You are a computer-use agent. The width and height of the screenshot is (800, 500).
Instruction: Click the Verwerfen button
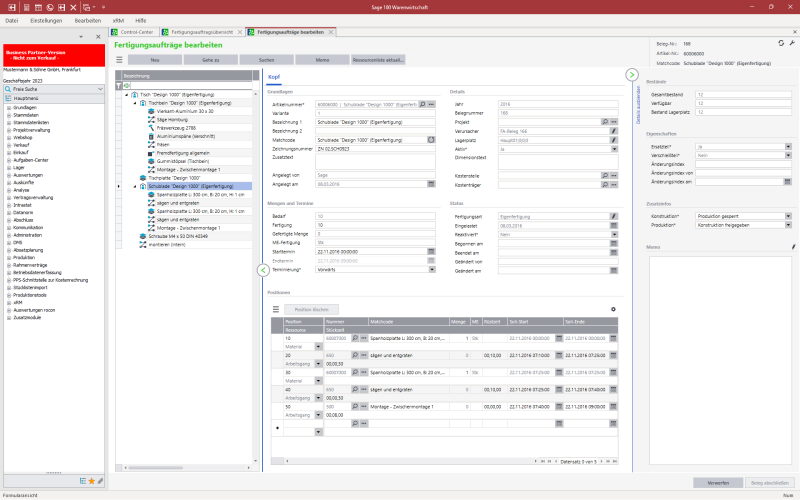coord(718,483)
